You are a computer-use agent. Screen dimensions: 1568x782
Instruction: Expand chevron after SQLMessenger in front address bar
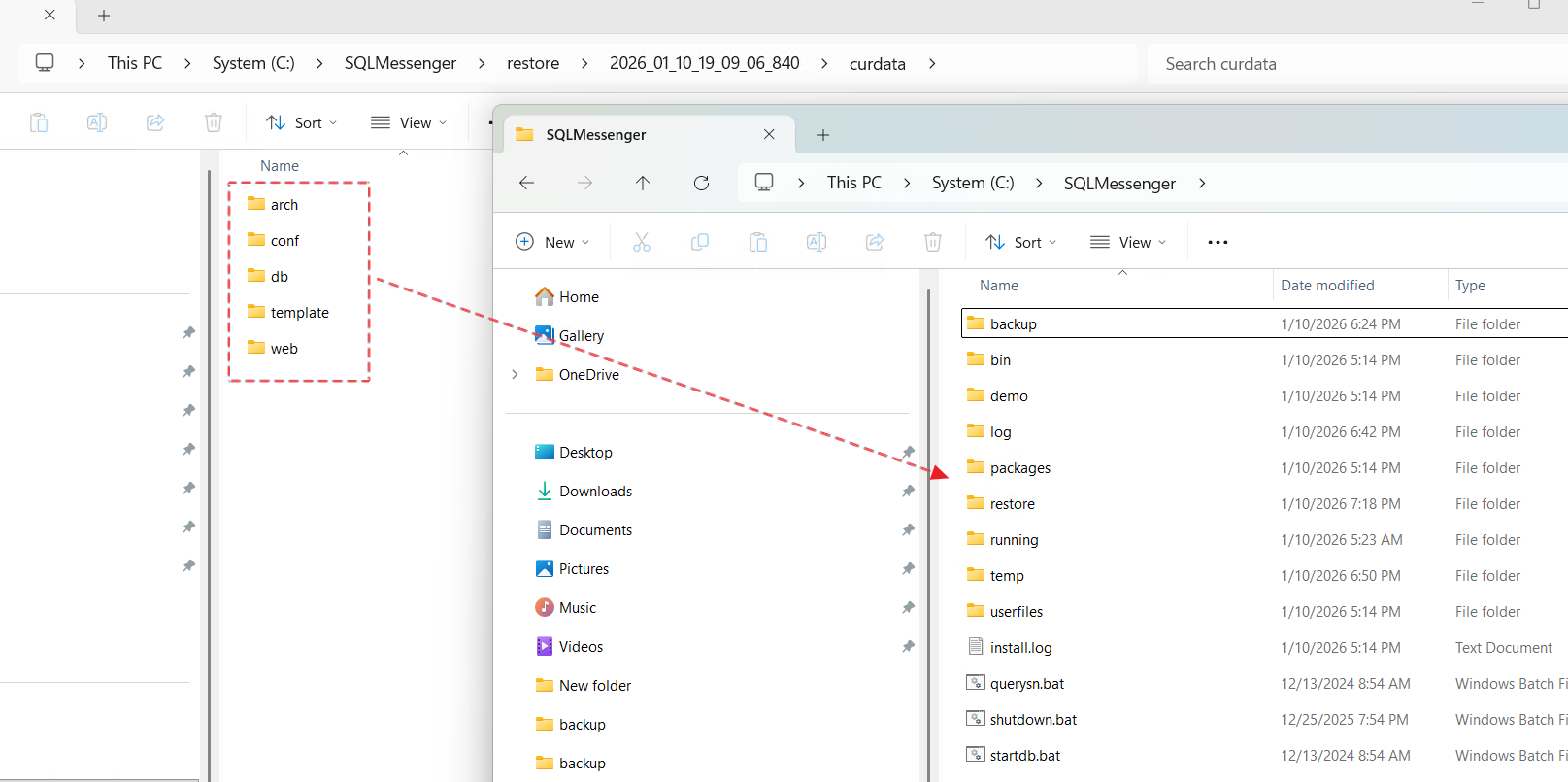1202,183
